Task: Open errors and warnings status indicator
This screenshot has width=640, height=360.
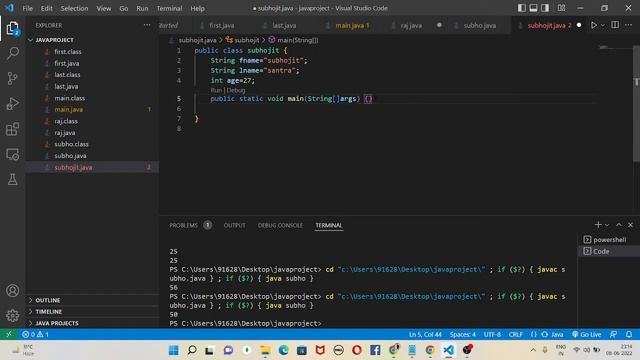Action: click(36, 334)
